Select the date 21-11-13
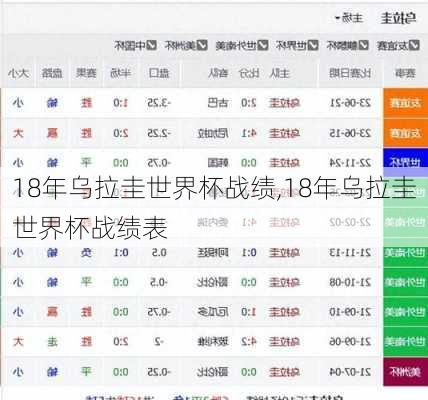Image resolution: width=428 pixels, height=400 pixels. click(x=350, y=253)
